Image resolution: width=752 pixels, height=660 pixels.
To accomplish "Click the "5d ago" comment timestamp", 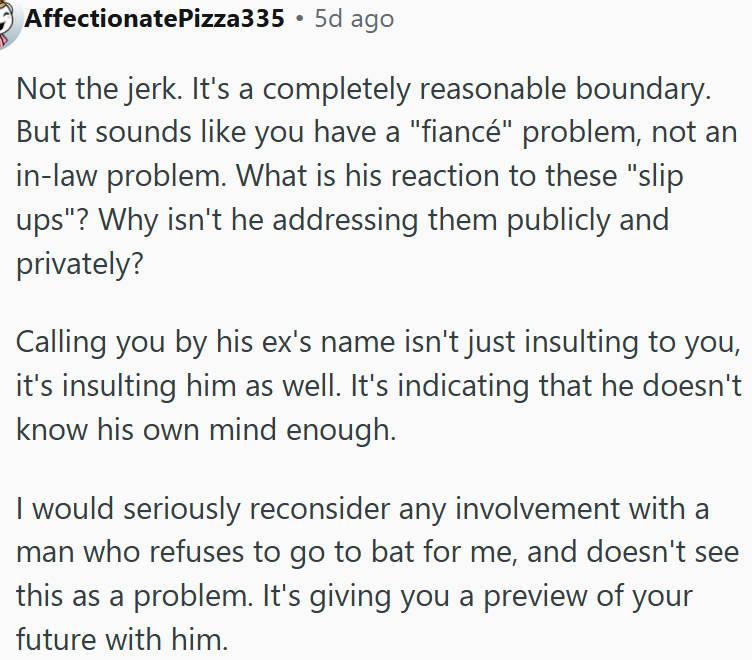I will (354, 19).
